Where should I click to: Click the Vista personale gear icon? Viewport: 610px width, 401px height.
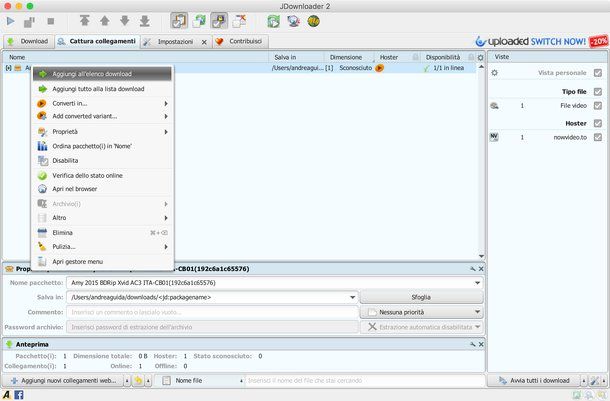[x=494, y=73]
